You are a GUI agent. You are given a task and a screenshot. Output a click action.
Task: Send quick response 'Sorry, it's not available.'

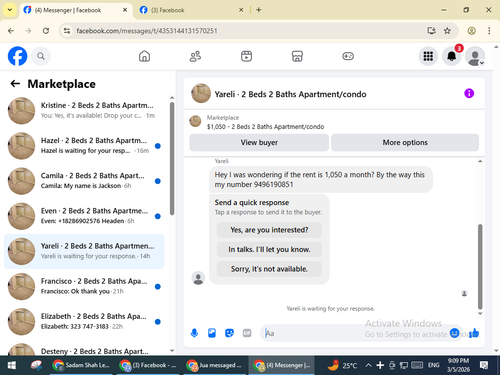[269, 269]
